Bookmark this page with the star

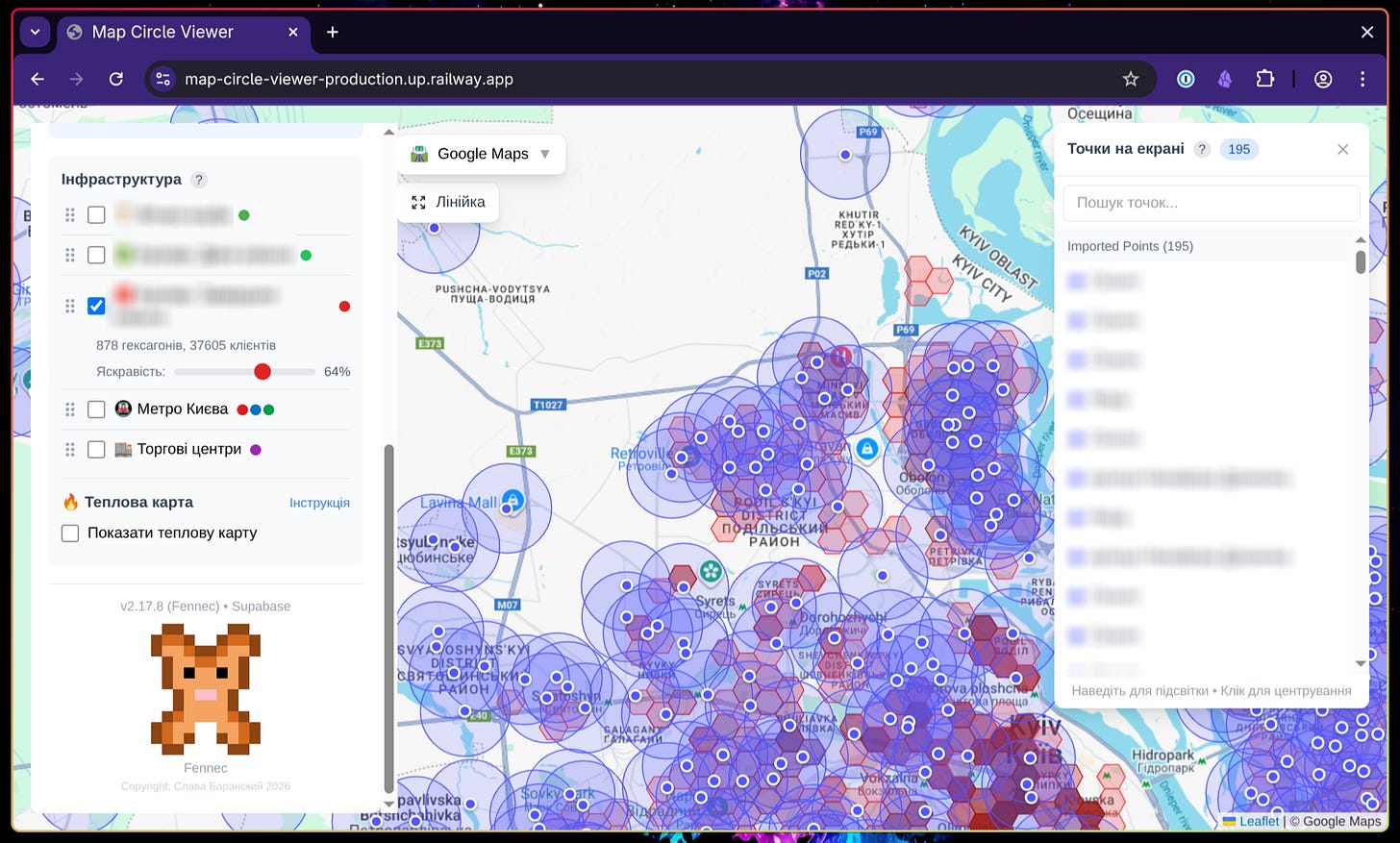tap(1131, 79)
